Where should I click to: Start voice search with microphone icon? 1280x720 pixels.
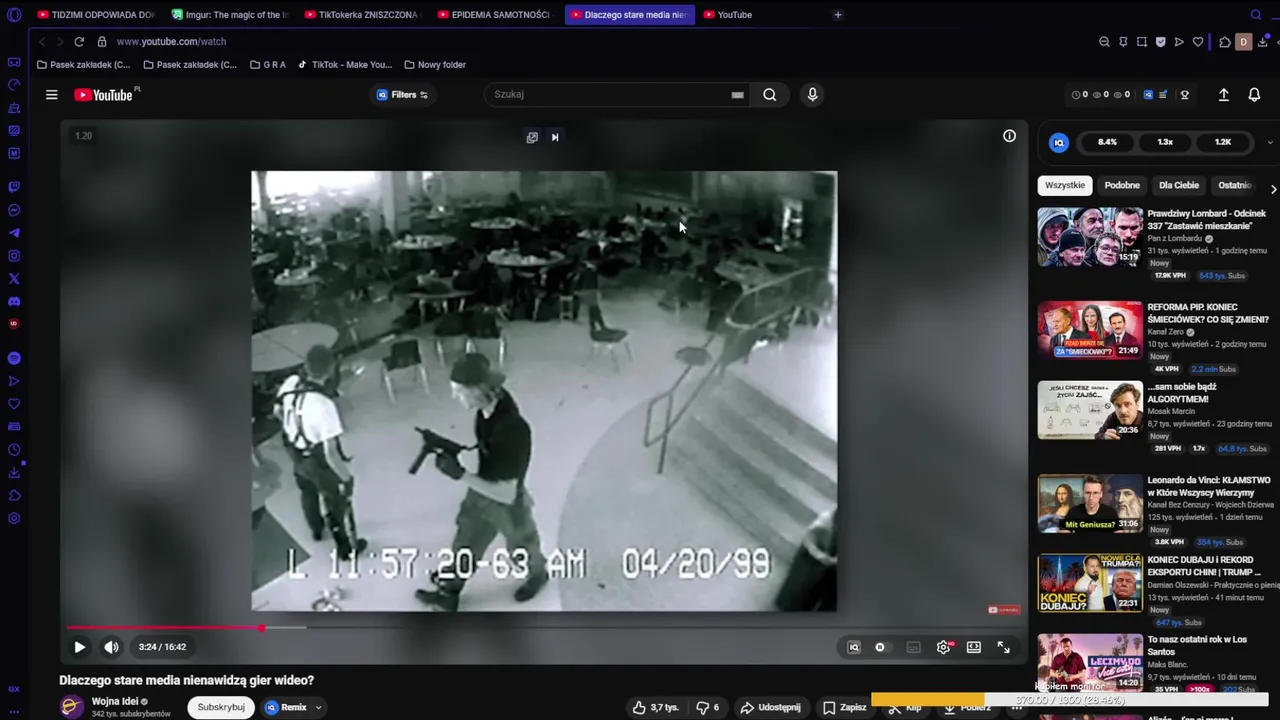(x=812, y=94)
